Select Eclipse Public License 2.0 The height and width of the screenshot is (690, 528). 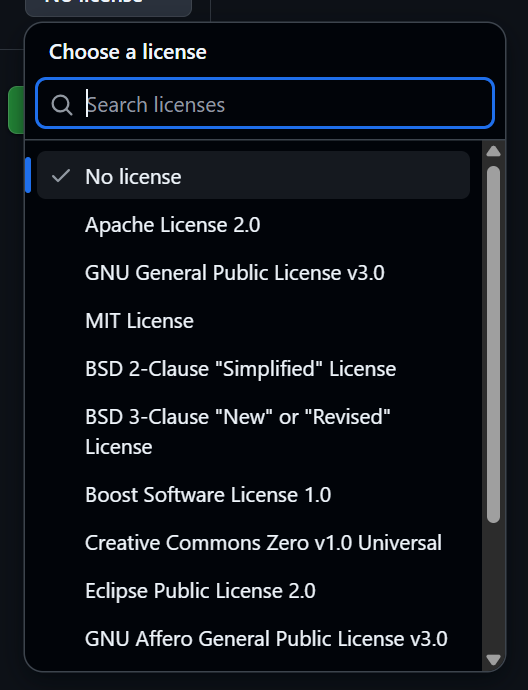point(253,591)
